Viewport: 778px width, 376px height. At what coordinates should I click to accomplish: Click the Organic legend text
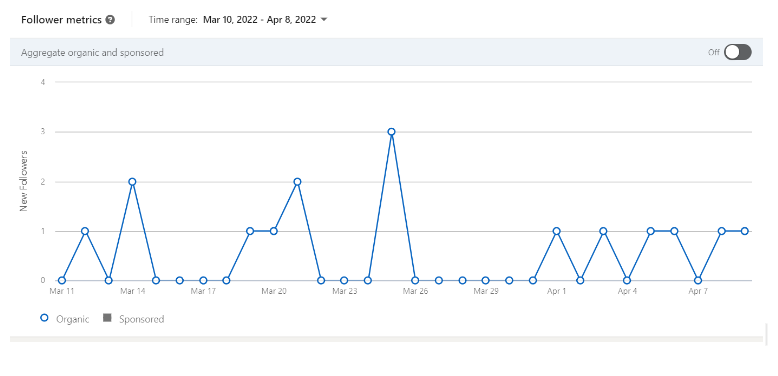click(72, 319)
